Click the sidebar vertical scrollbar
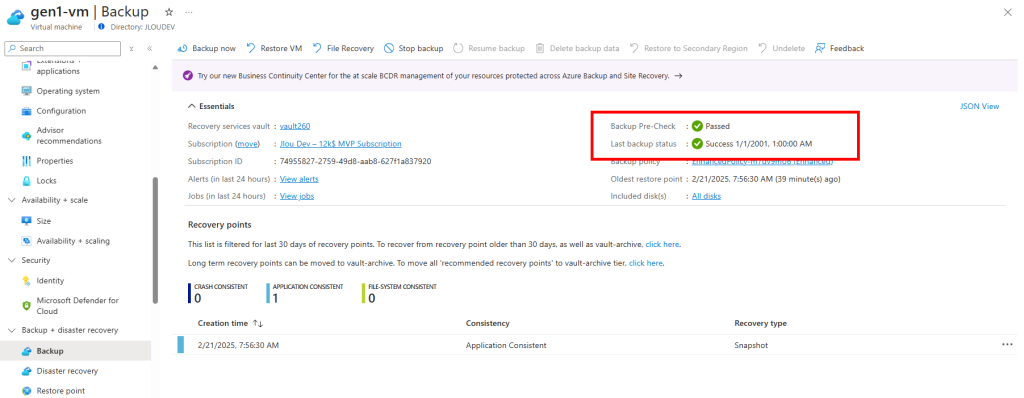Image resolution: width=1024 pixels, height=398 pixels. tap(155, 240)
